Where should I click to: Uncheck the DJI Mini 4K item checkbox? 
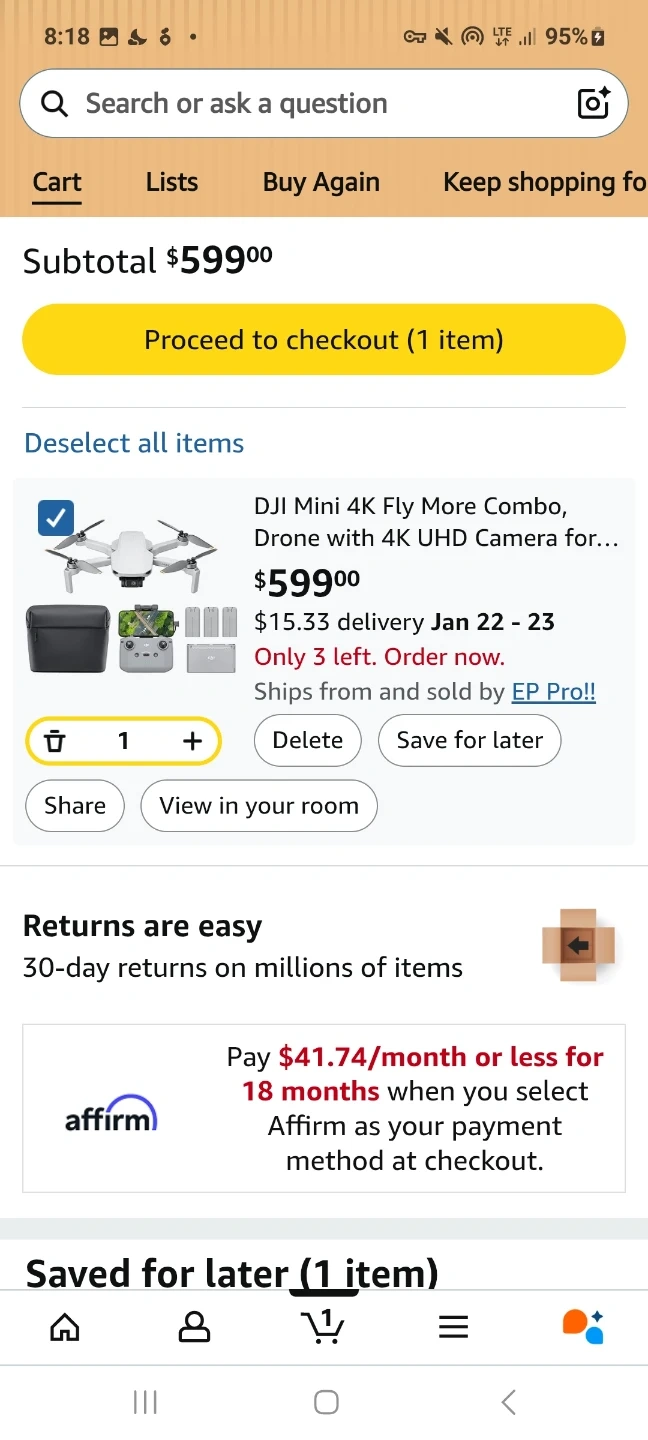(56, 517)
